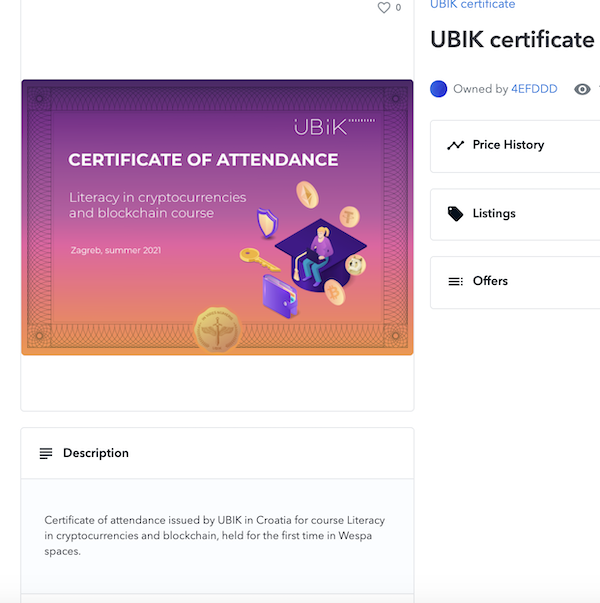Click the heart favorite icon

(x=383, y=8)
